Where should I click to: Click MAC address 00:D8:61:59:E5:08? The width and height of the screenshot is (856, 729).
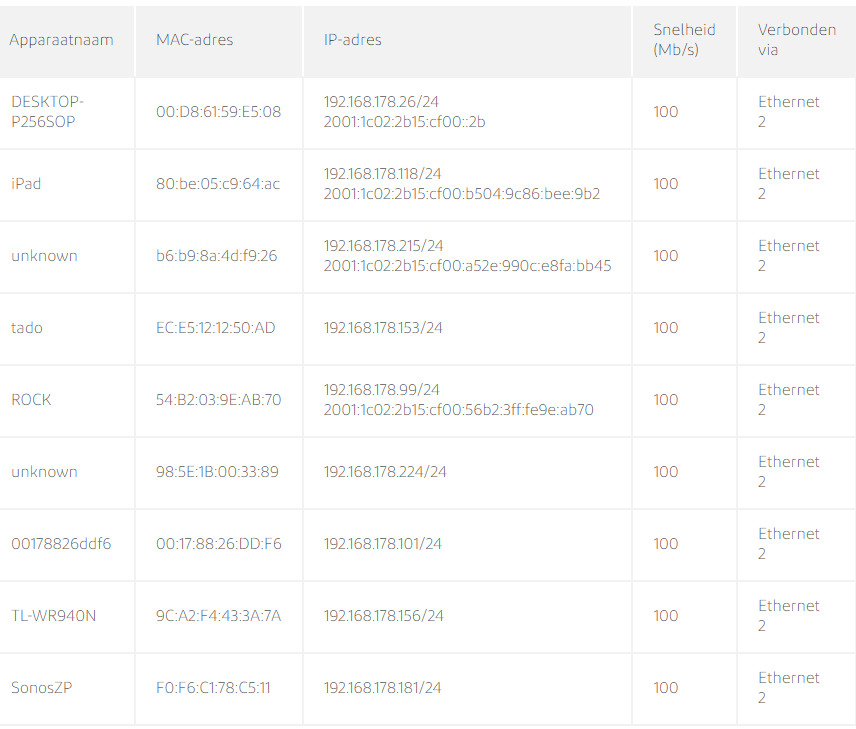(x=218, y=112)
